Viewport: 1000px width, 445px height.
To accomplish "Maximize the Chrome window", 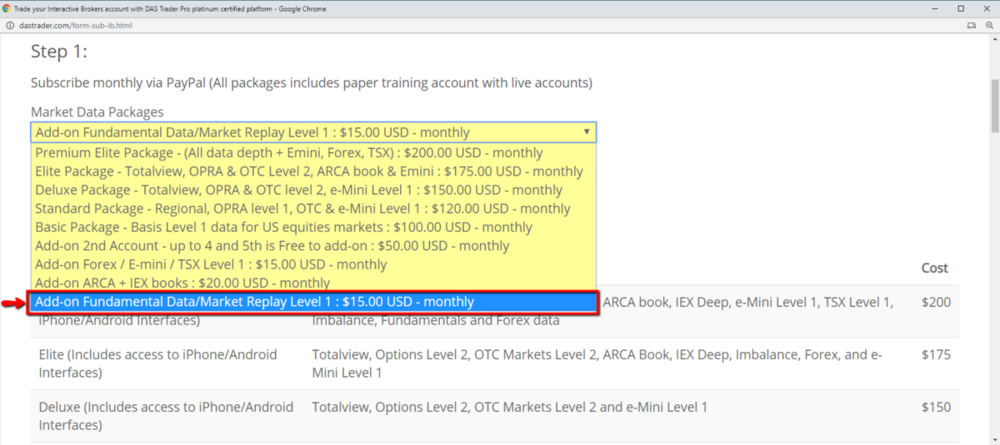I will (960, 8).
